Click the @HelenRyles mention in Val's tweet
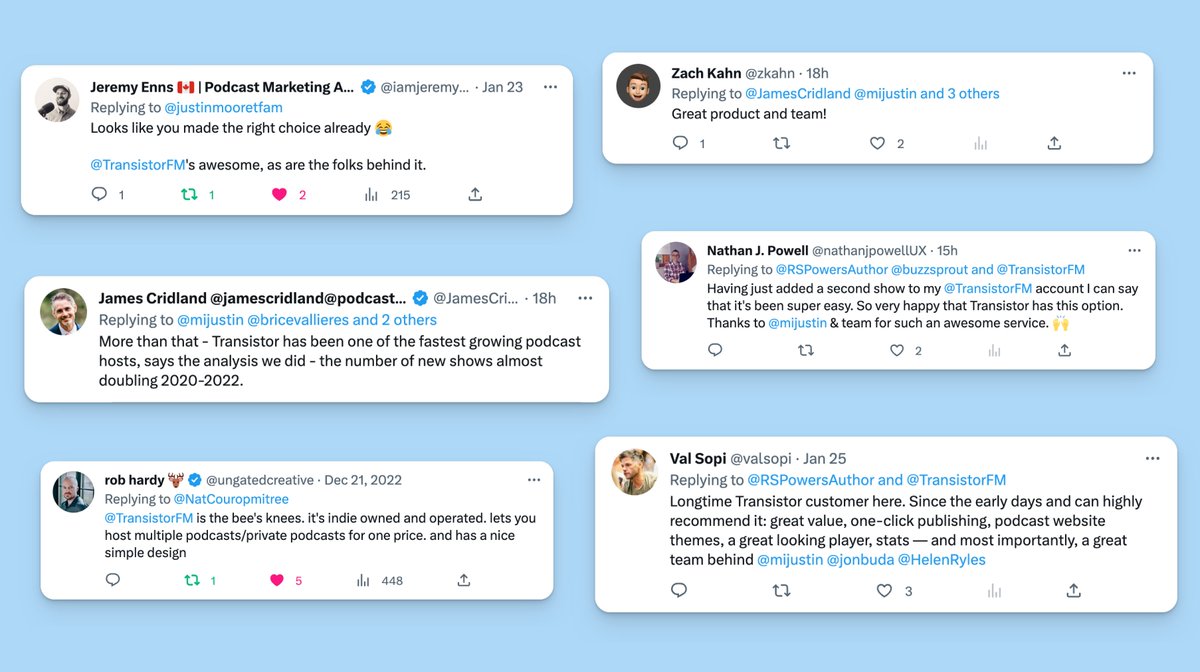The width and height of the screenshot is (1200, 672). click(942, 560)
